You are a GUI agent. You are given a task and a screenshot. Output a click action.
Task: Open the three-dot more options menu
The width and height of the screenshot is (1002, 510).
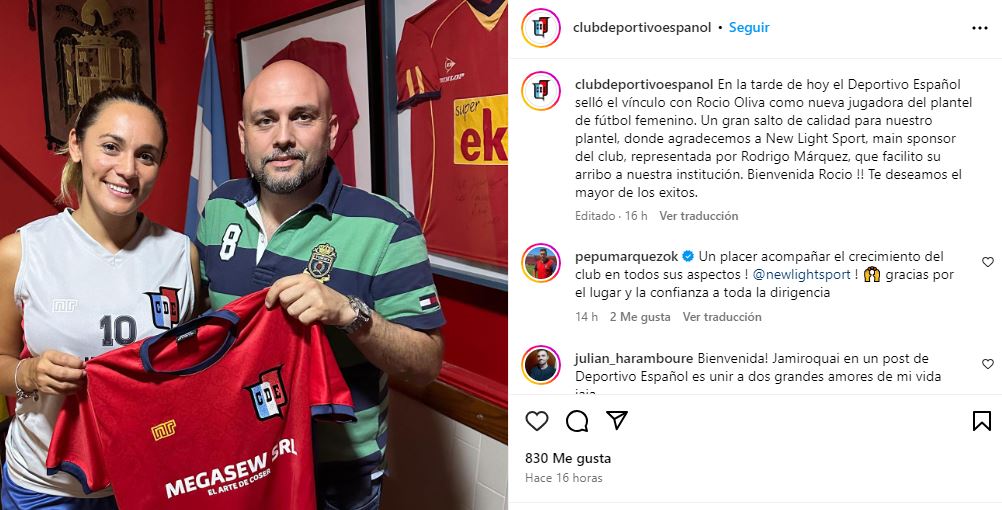click(980, 28)
